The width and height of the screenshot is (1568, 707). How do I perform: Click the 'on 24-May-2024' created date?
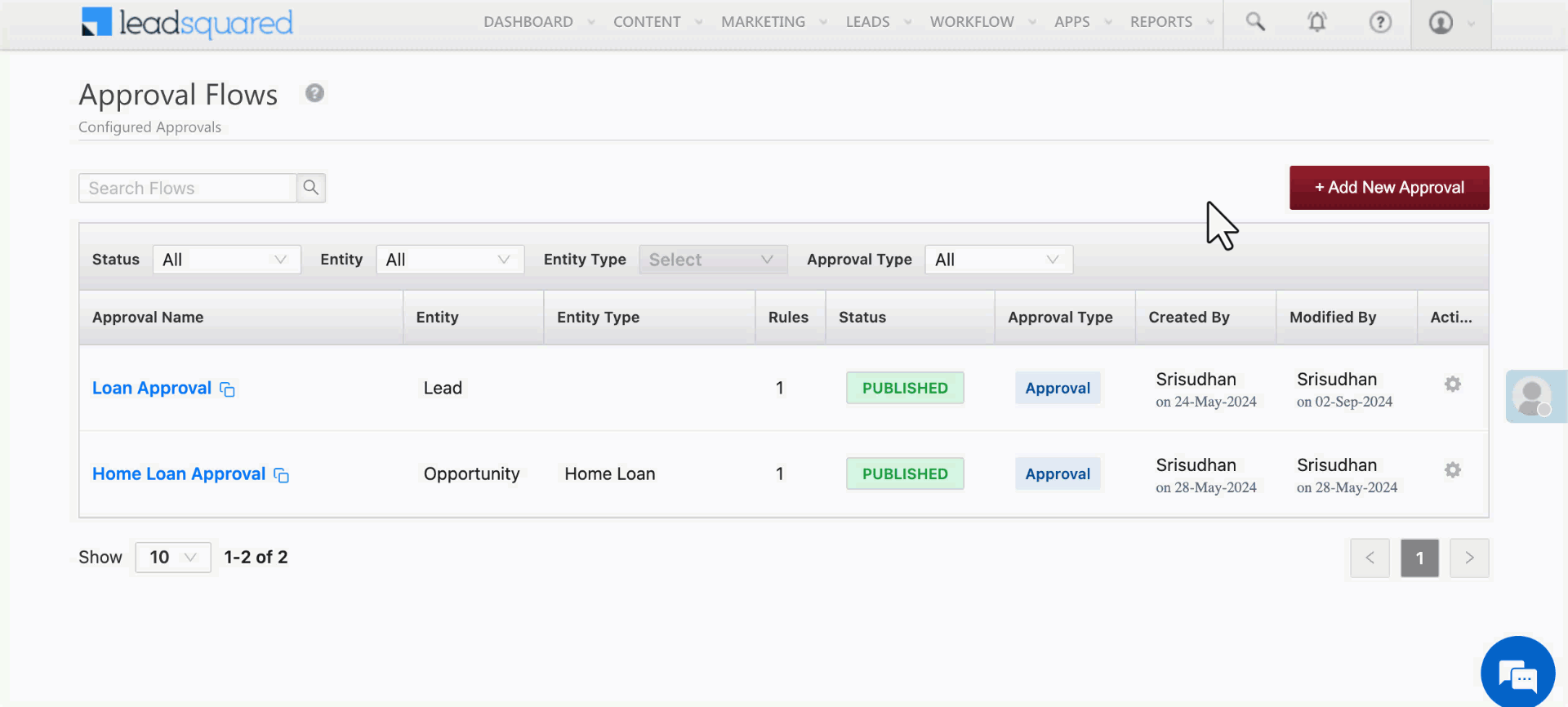pos(1206,402)
